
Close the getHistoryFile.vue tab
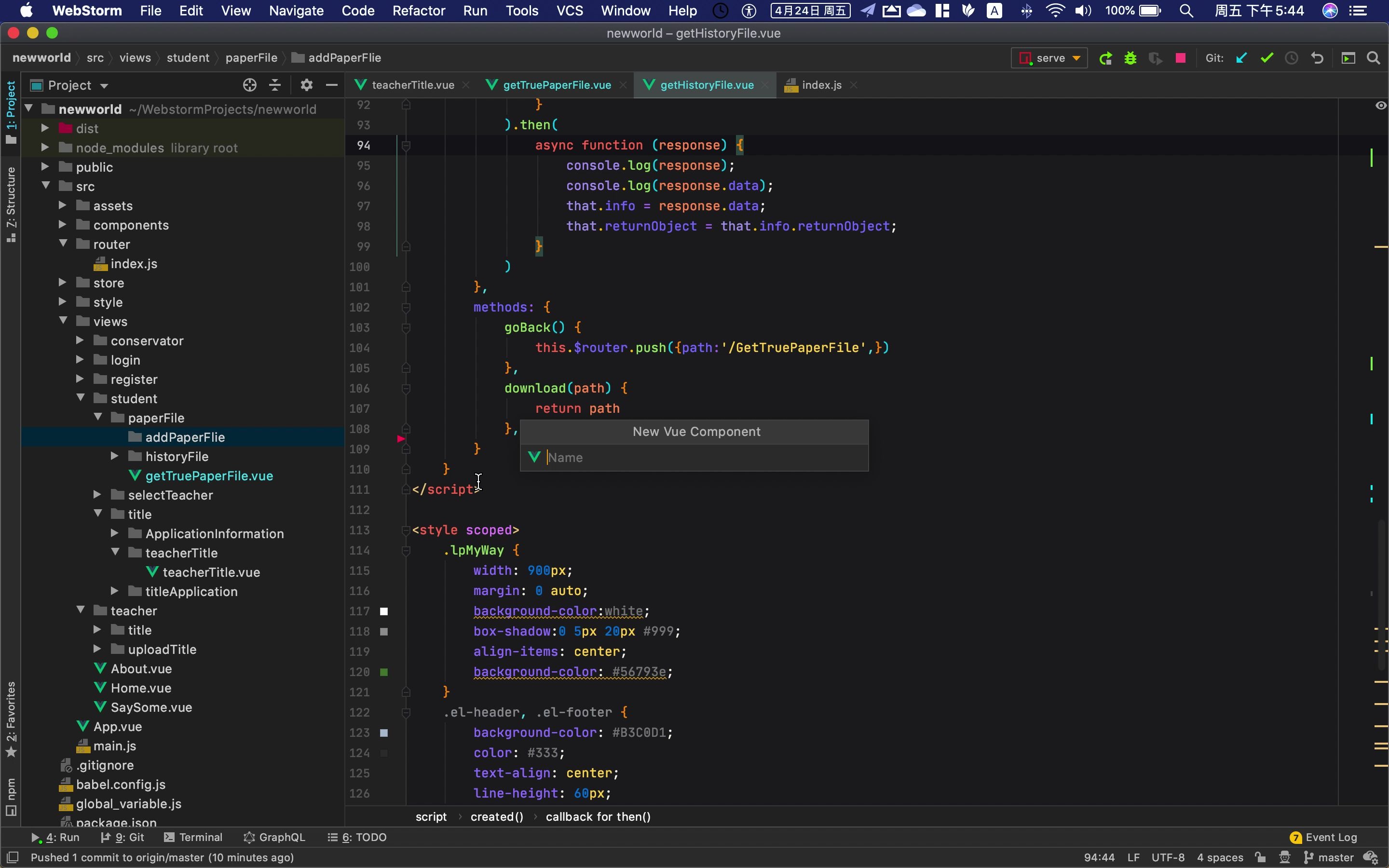pos(765,85)
